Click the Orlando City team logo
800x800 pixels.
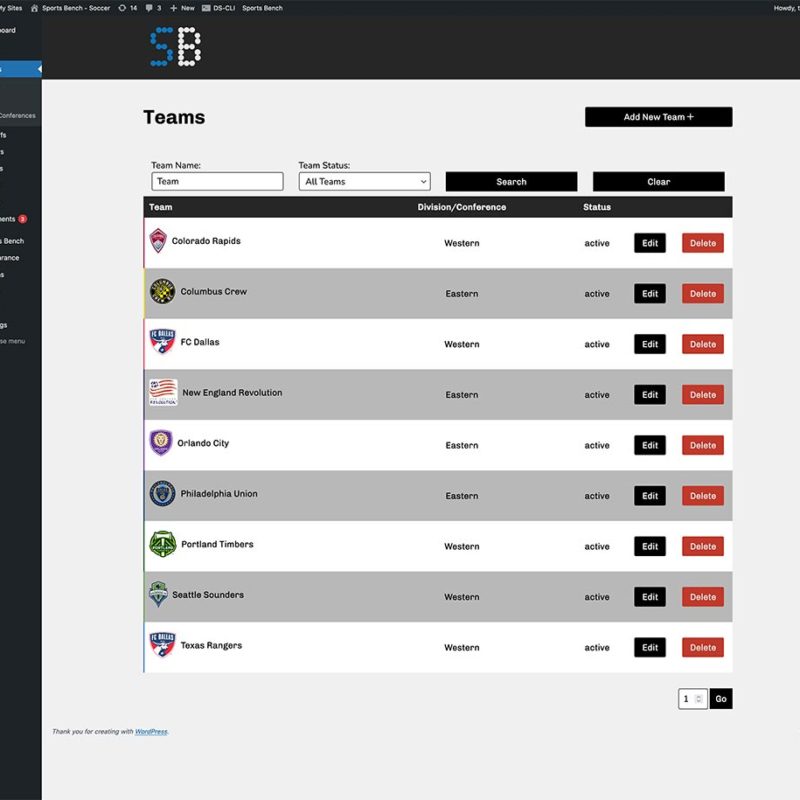pos(161,443)
